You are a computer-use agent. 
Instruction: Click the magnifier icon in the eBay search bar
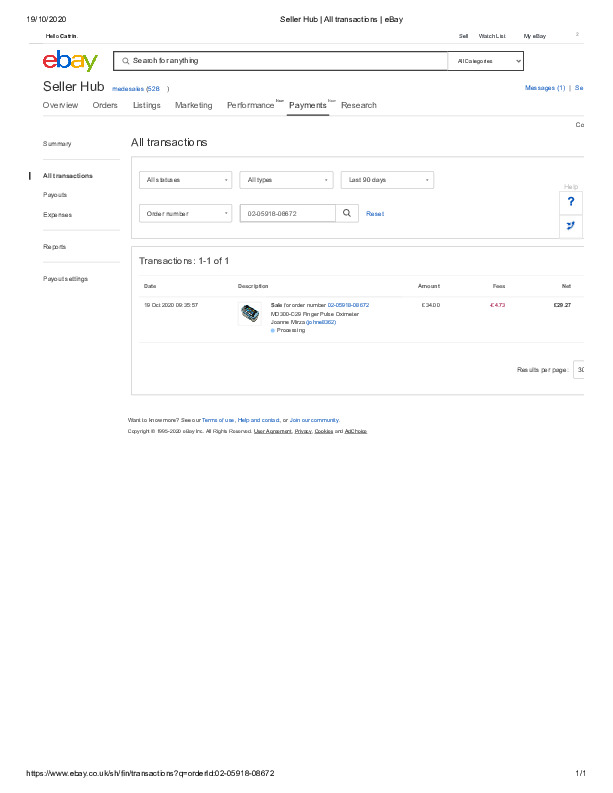[x=125, y=61]
